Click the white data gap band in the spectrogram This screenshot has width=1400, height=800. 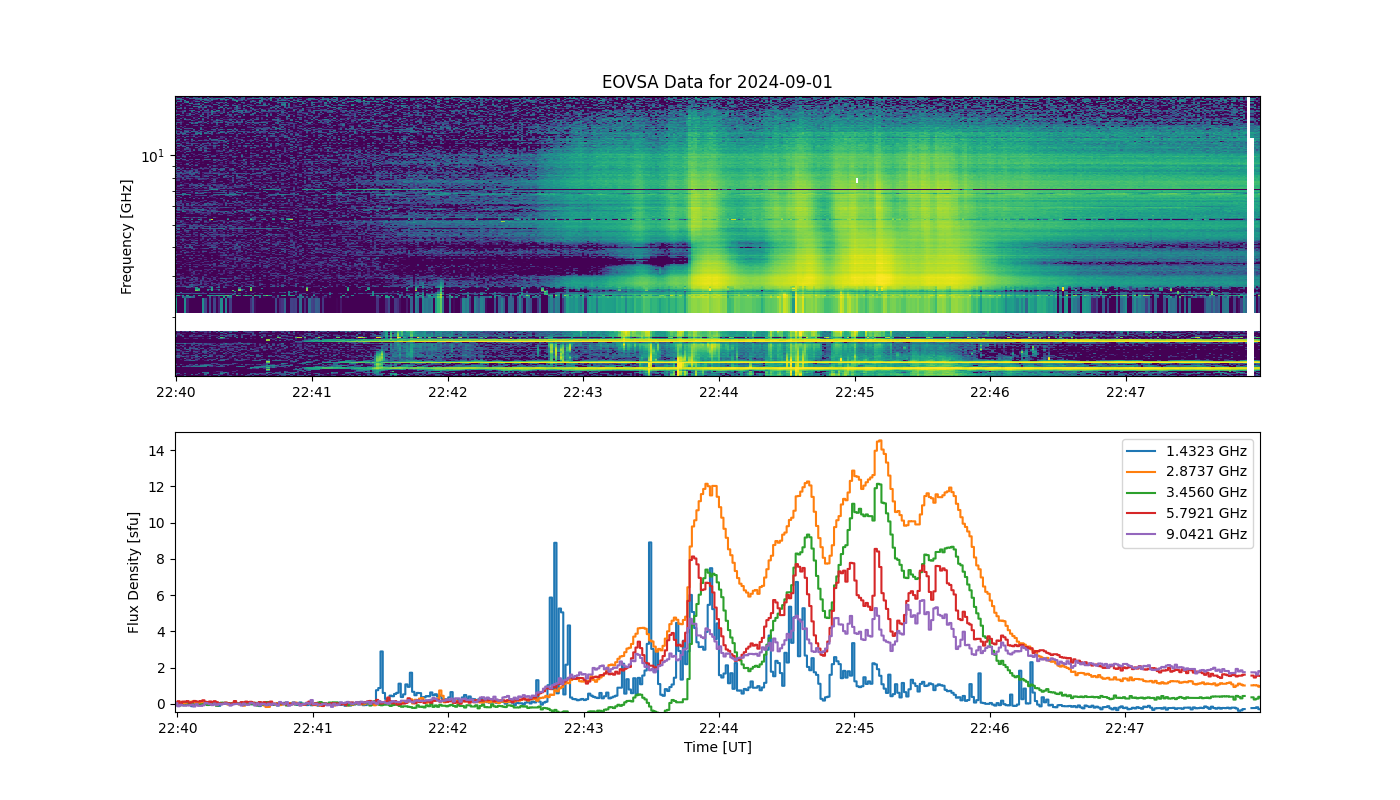click(710, 322)
